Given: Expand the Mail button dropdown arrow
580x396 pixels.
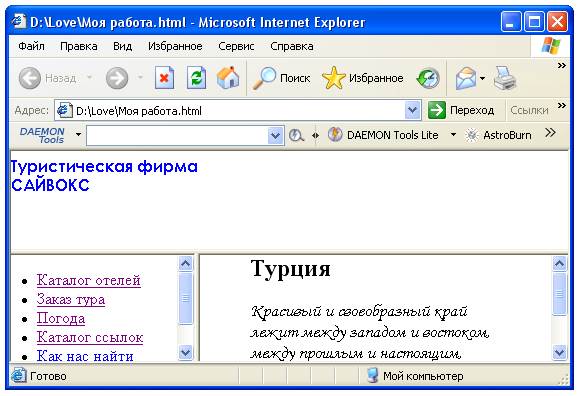Looking at the screenshot, I should [482, 78].
